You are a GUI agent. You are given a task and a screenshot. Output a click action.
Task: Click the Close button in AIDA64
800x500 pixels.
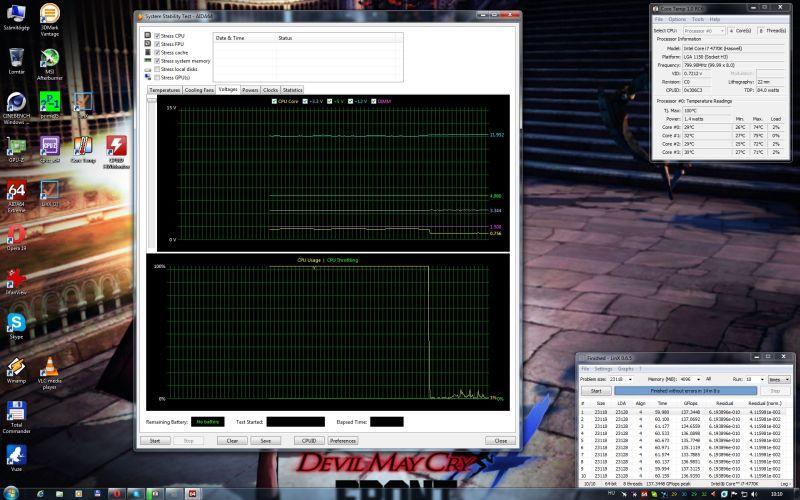(x=501, y=441)
